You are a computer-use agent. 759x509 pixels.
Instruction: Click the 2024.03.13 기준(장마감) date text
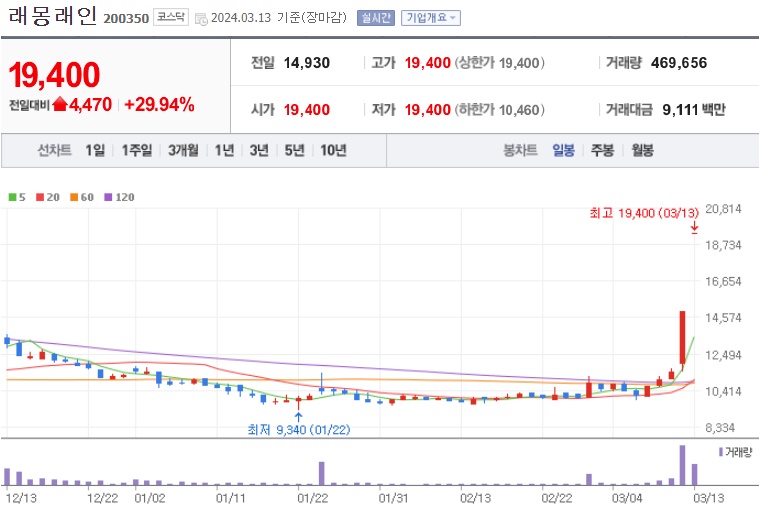click(x=279, y=18)
